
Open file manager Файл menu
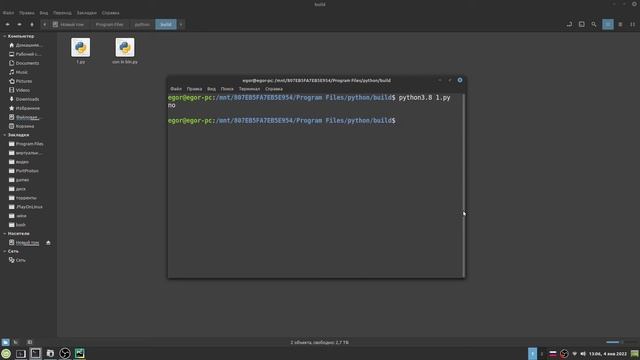point(8,13)
